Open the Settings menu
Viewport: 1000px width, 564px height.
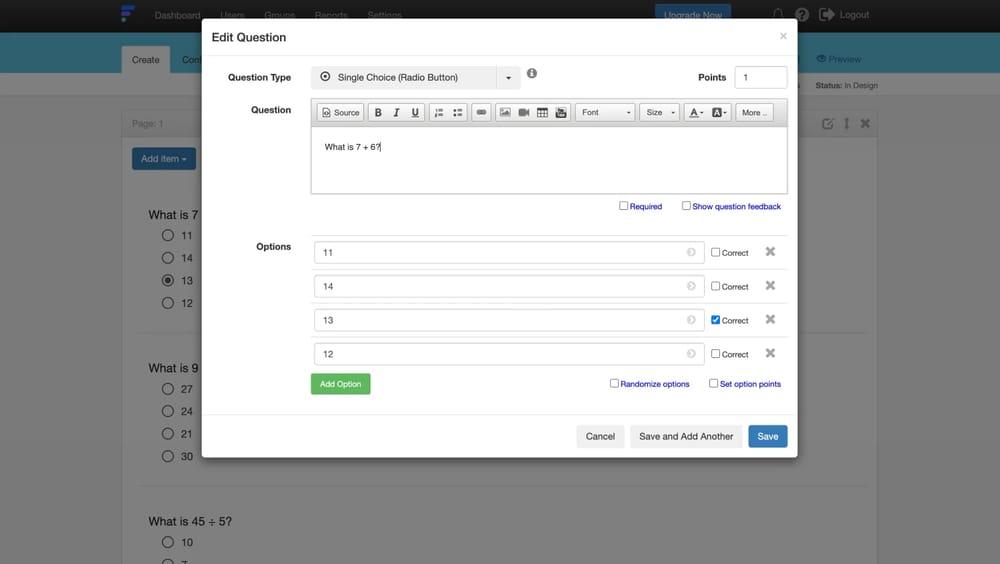pos(385,15)
